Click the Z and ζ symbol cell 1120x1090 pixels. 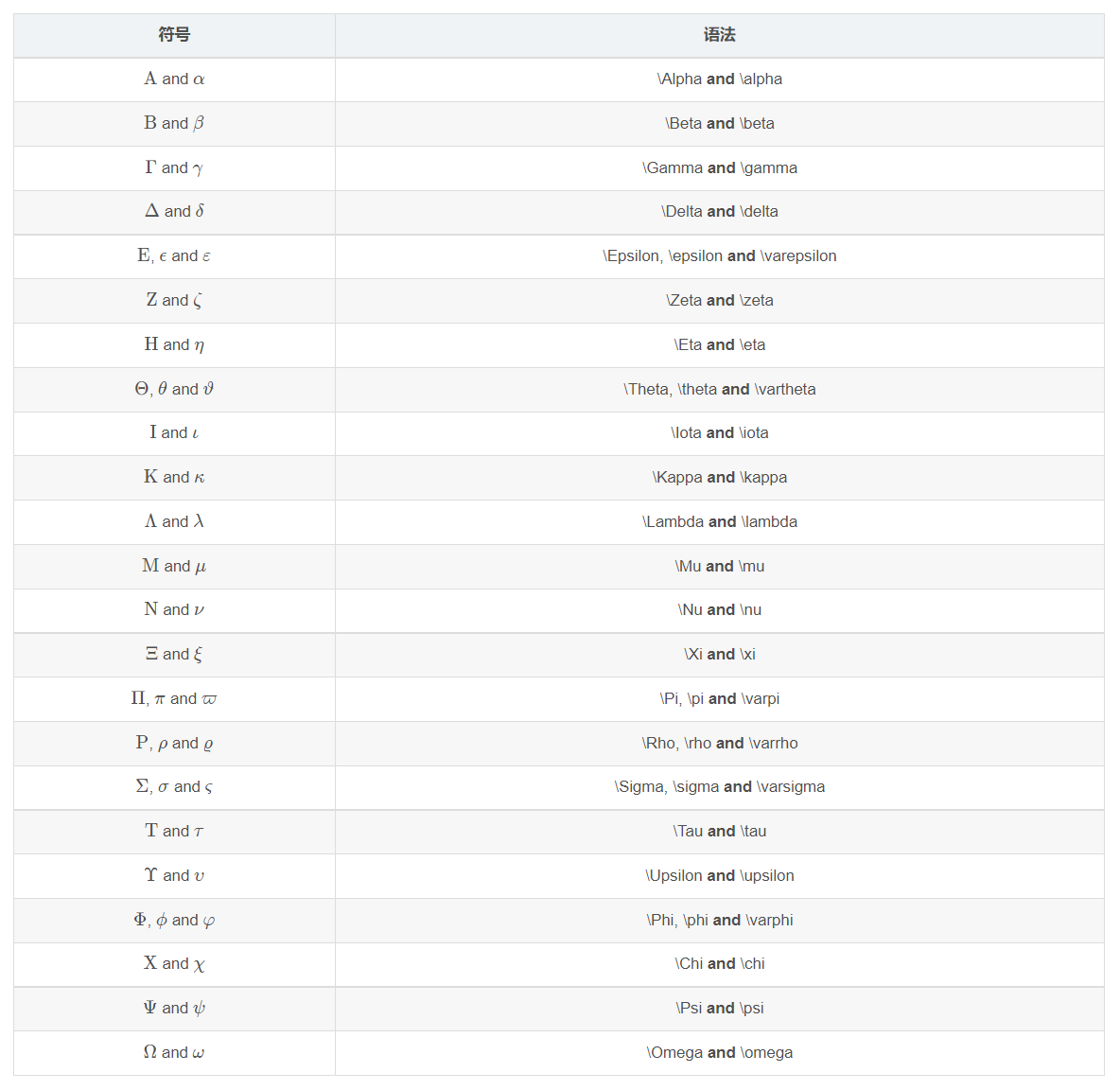(x=174, y=300)
